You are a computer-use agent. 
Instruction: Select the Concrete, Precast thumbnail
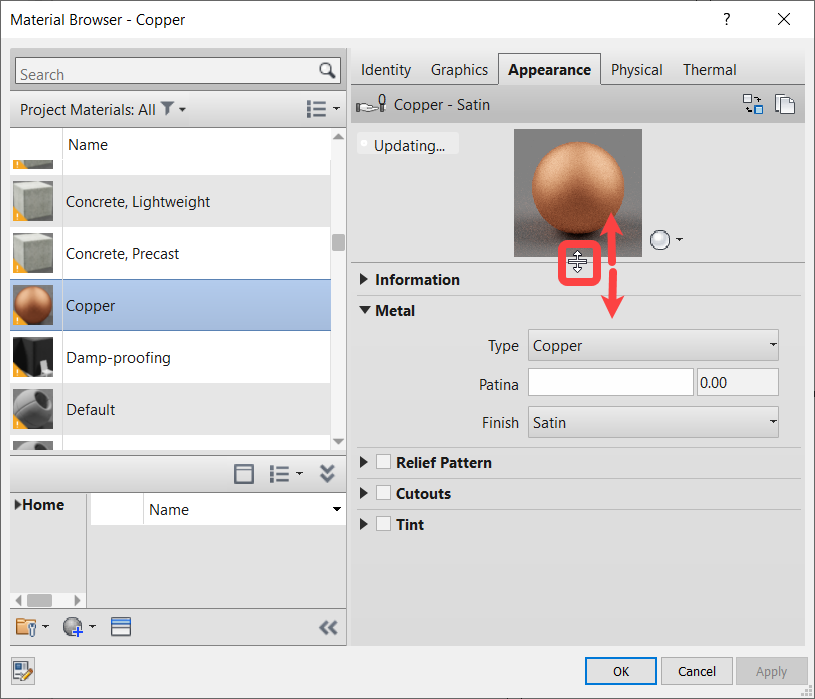point(33,253)
